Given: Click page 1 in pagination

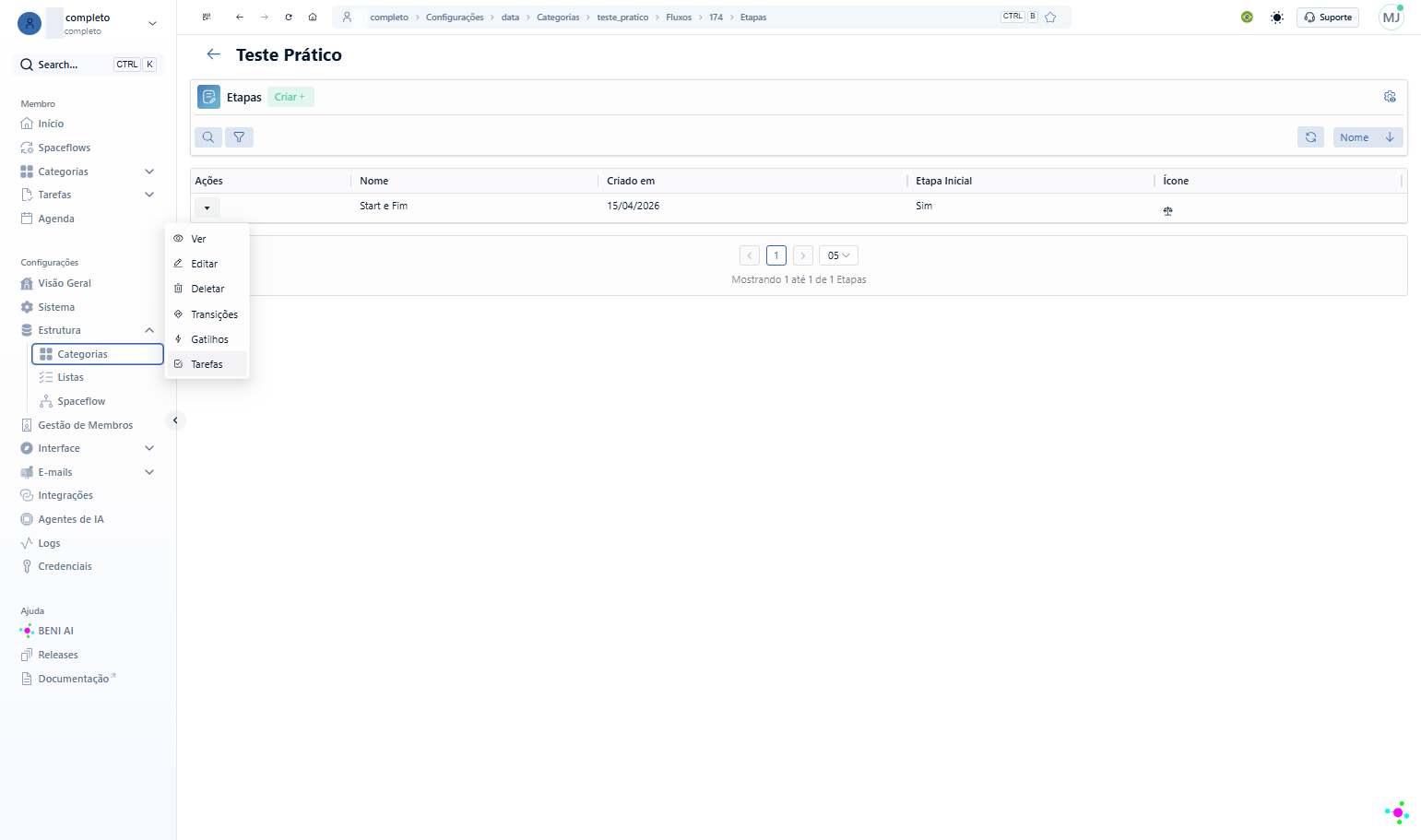Looking at the screenshot, I should 776,255.
